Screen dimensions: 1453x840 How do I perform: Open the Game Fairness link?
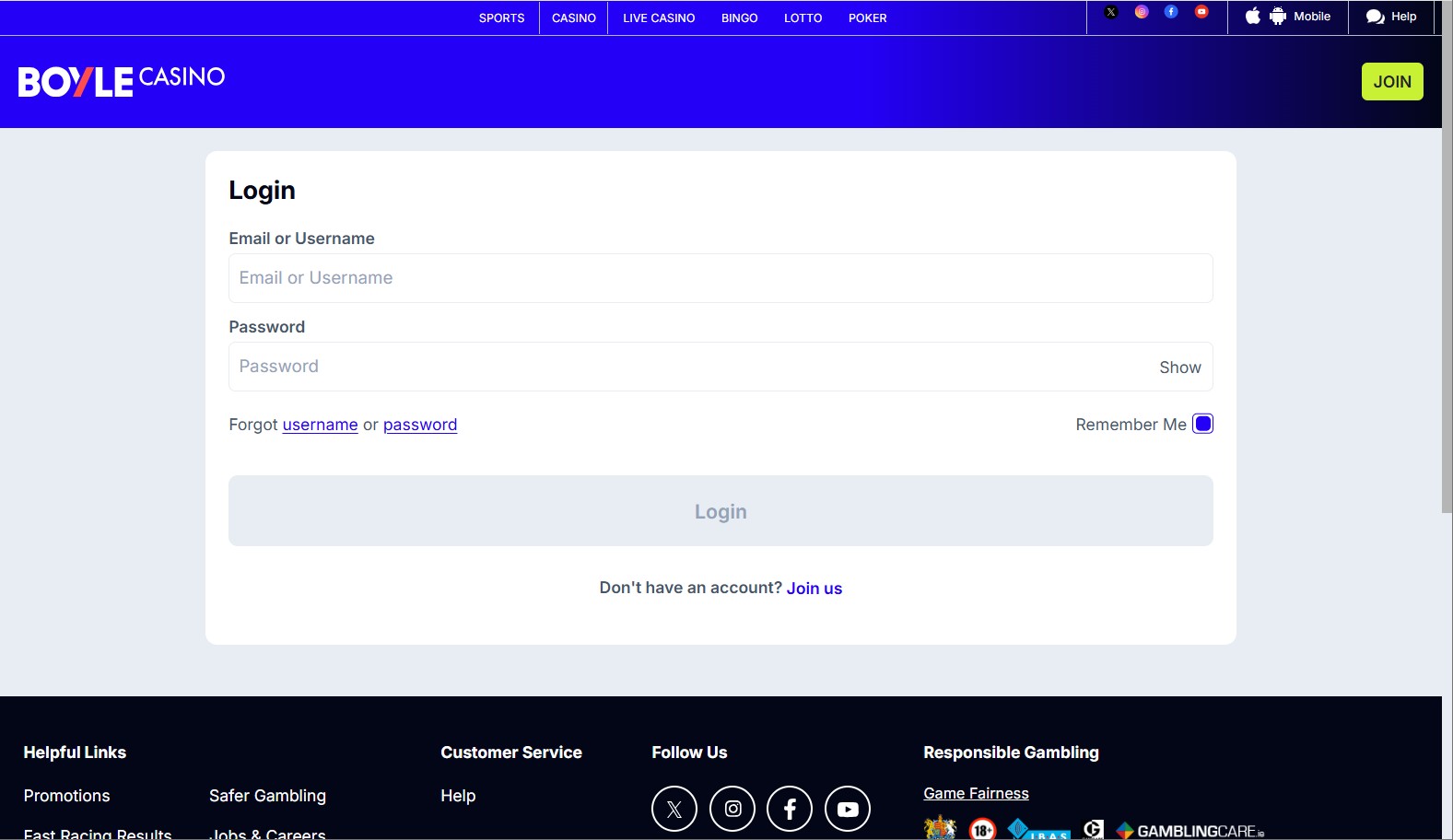[x=976, y=793]
